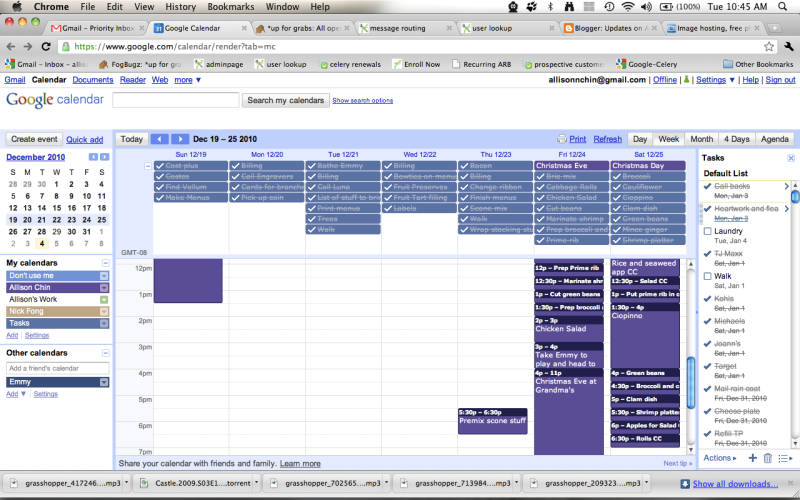Expand the more dropdown in Google bar
This screenshot has height=500, width=800.
pos(188,80)
